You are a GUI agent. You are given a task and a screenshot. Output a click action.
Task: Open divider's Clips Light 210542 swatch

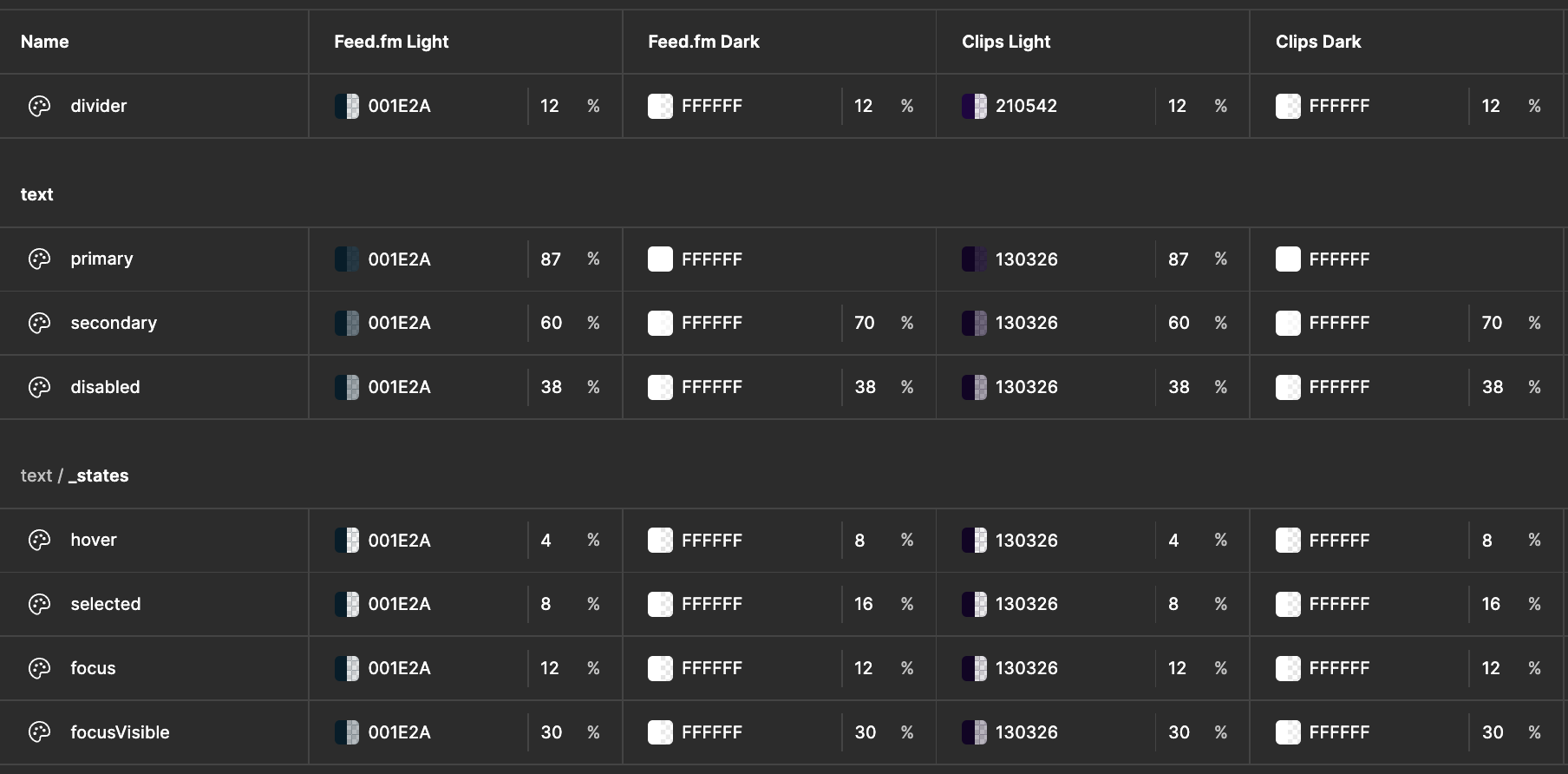974,106
